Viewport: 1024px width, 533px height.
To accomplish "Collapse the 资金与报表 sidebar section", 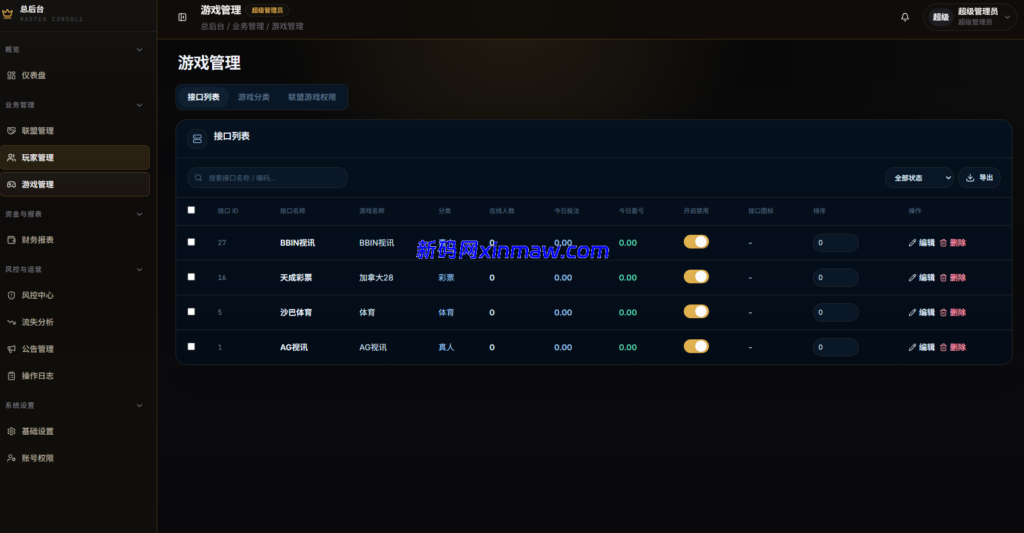I will click(139, 214).
